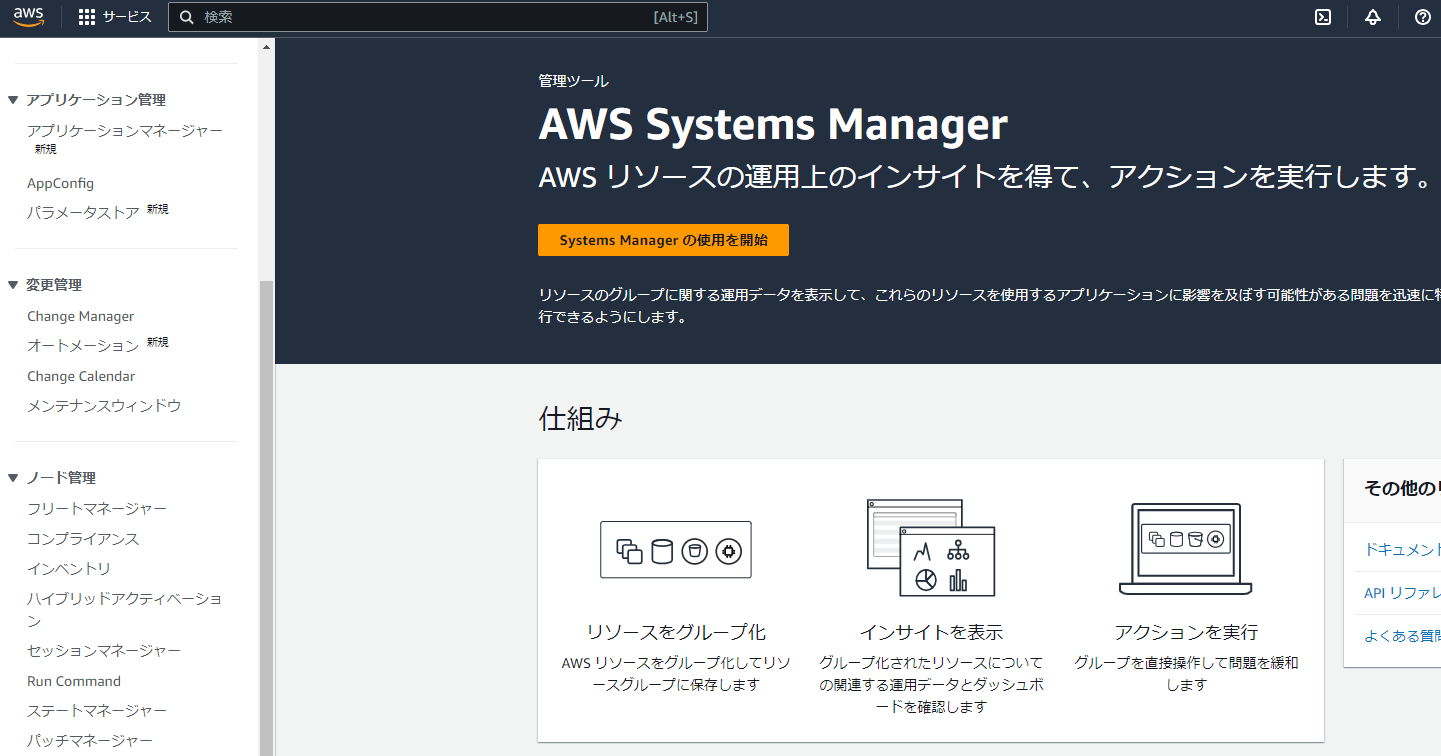1441x756 pixels.
Task: Open Change Manager in sidebar
Action: coord(80,316)
